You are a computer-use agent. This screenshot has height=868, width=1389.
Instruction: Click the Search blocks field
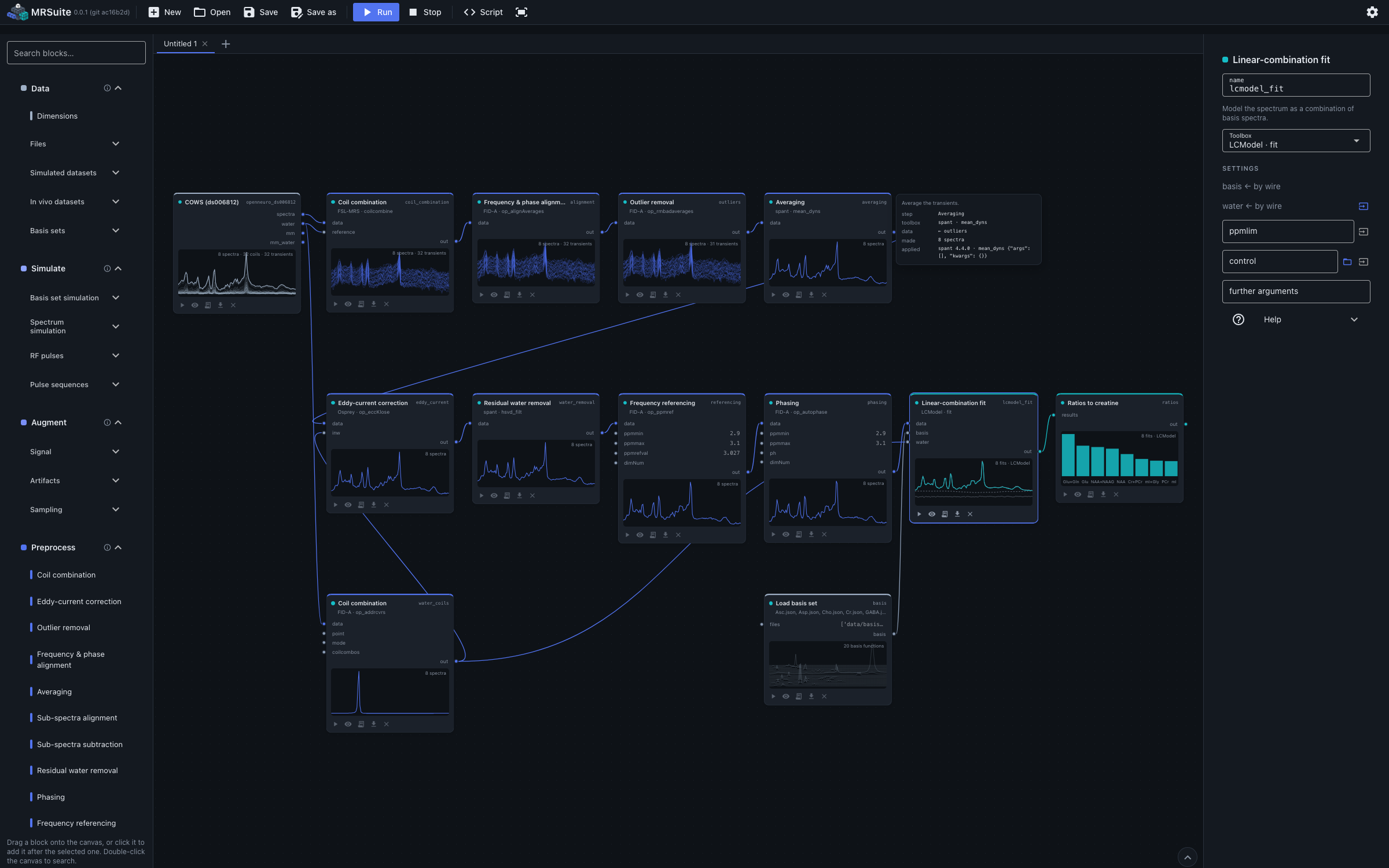click(x=76, y=53)
